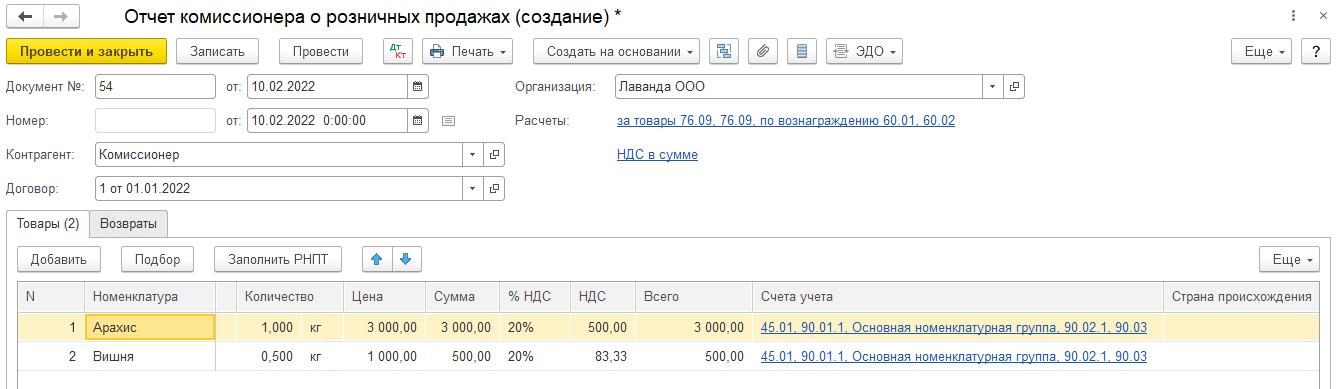This screenshot has height=389, width=1340.
Task: Open account link in Вишня row
Action: (x=954, y=356)
